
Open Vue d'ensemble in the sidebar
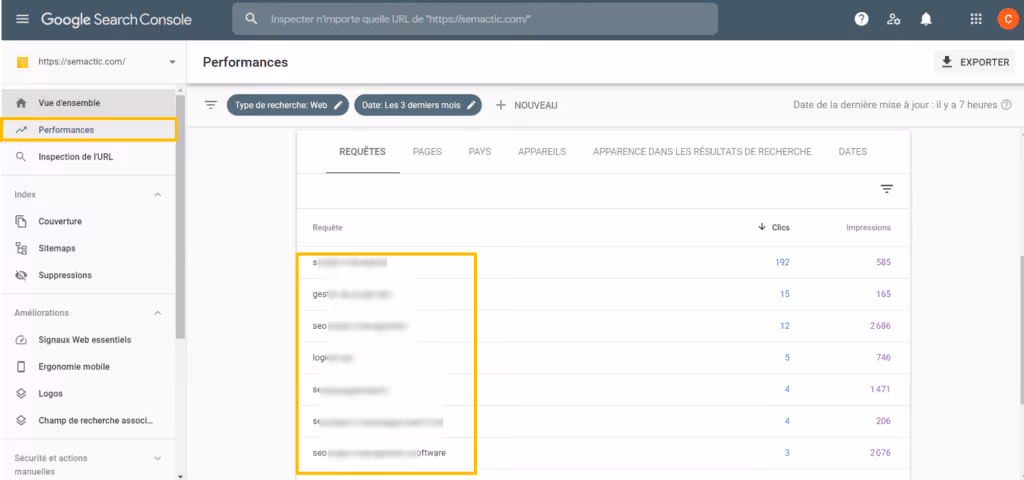(89, 103)
